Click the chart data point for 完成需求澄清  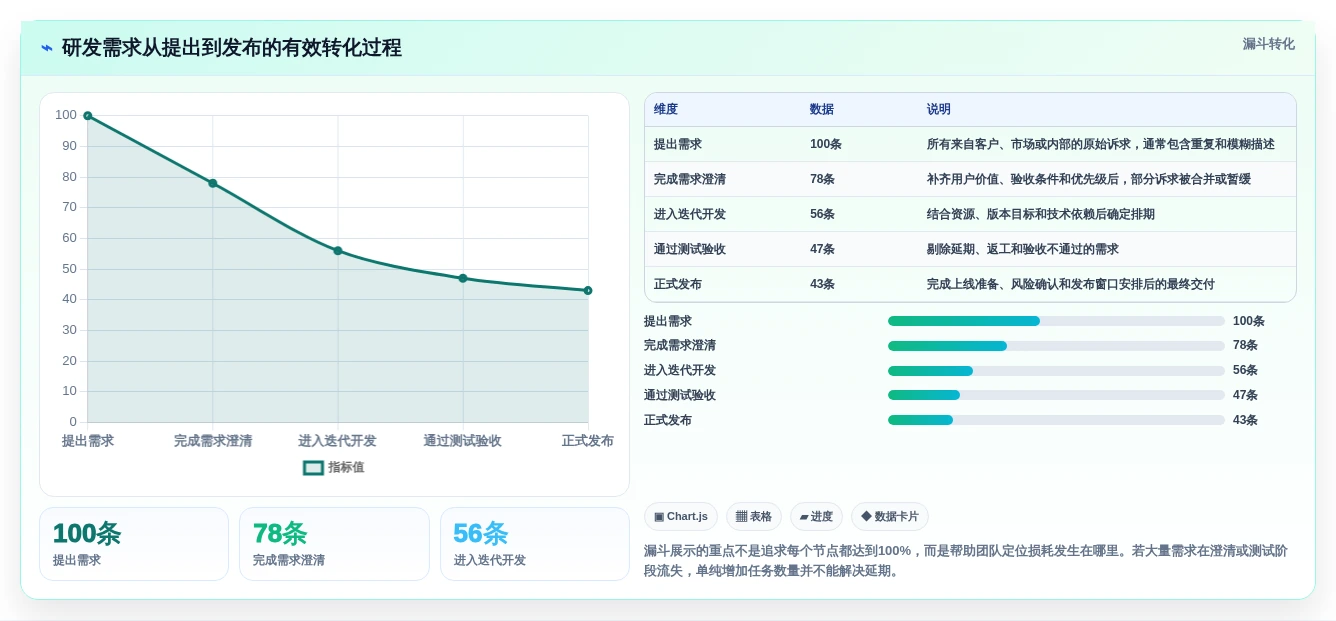pos(213,183)
